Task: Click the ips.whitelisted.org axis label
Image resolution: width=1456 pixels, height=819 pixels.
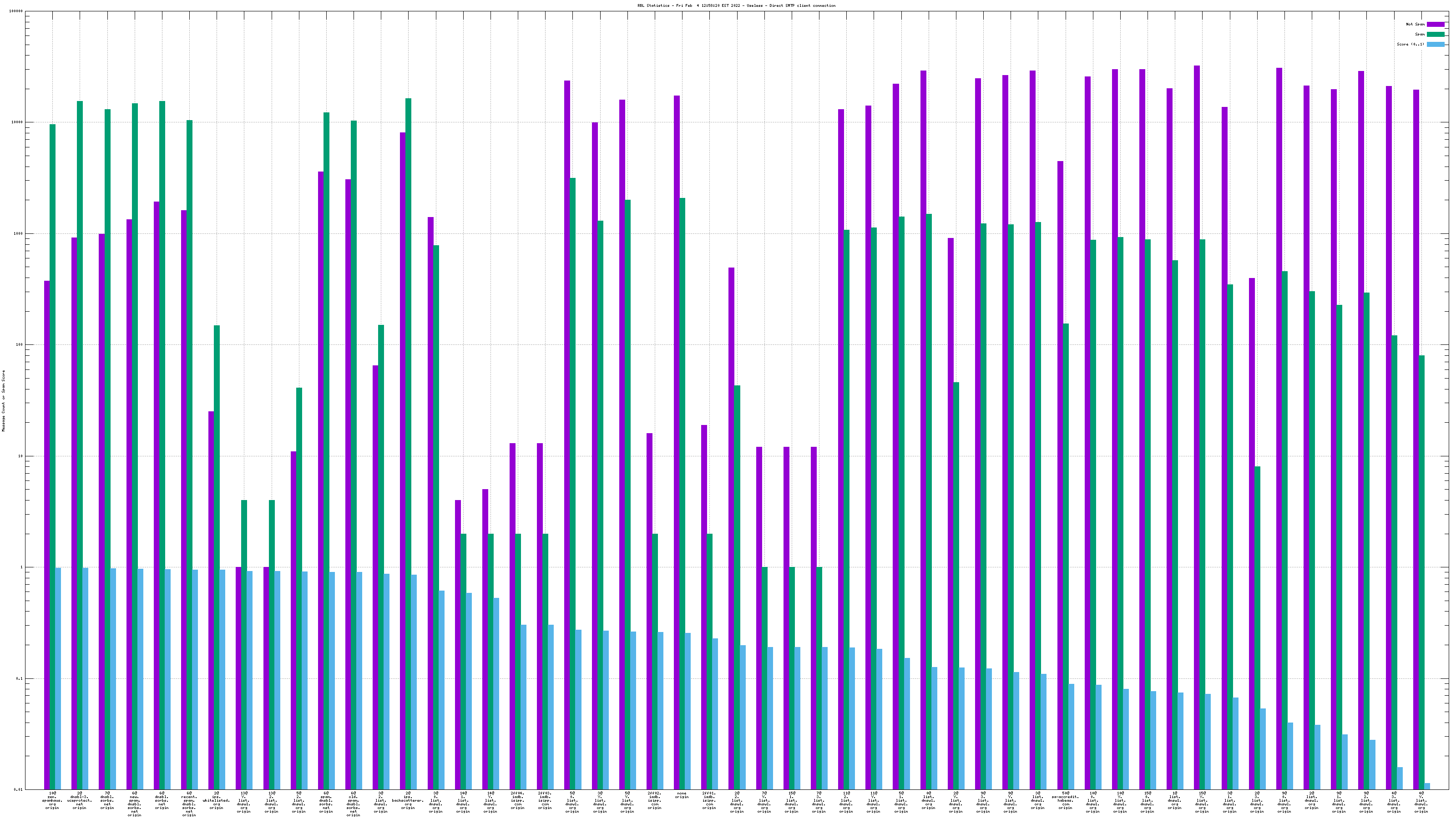Action: (x=217, y=801)
